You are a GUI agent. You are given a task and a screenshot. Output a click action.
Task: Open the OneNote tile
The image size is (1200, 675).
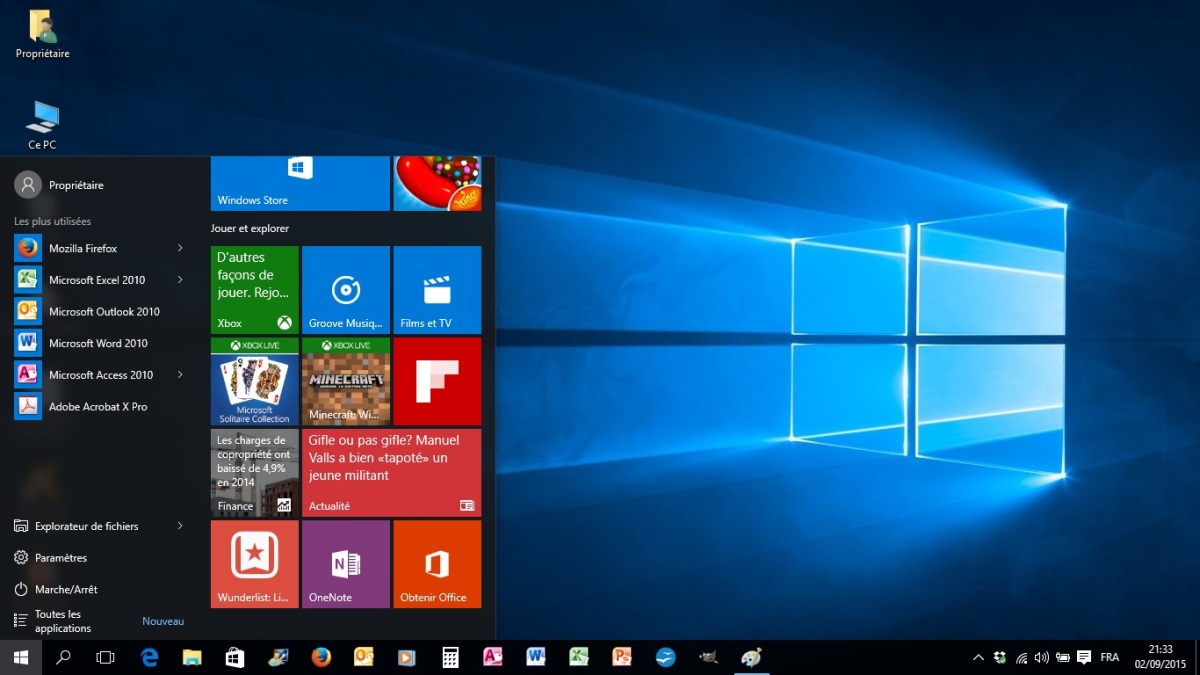[x=346, y=564]
